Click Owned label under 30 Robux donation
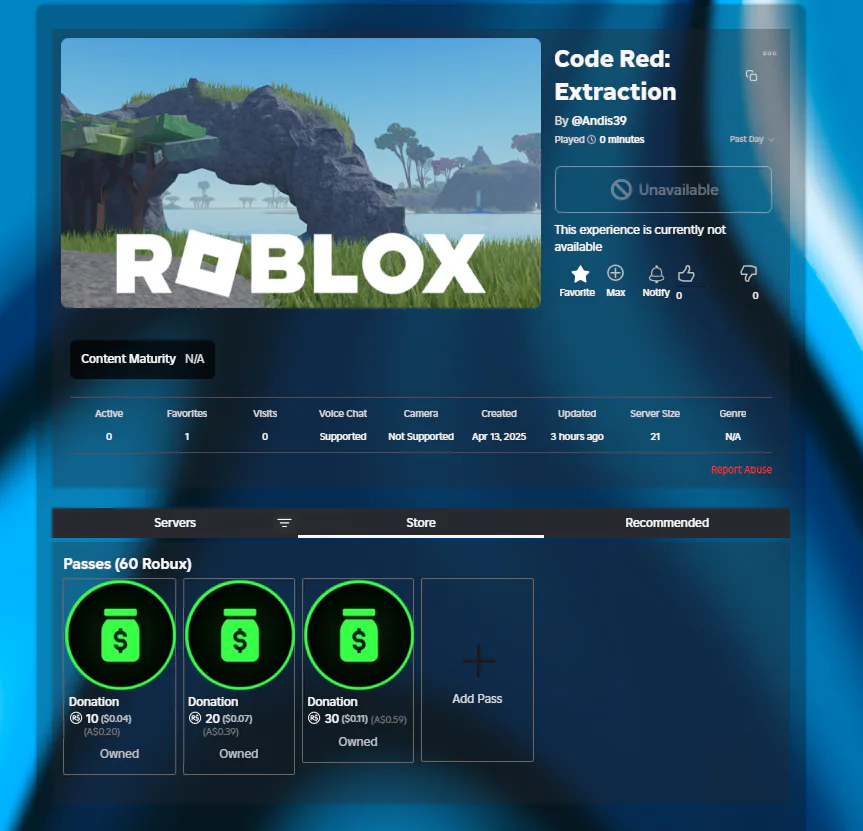This screenshot has width=863, height=831. [x=358, y=742]
